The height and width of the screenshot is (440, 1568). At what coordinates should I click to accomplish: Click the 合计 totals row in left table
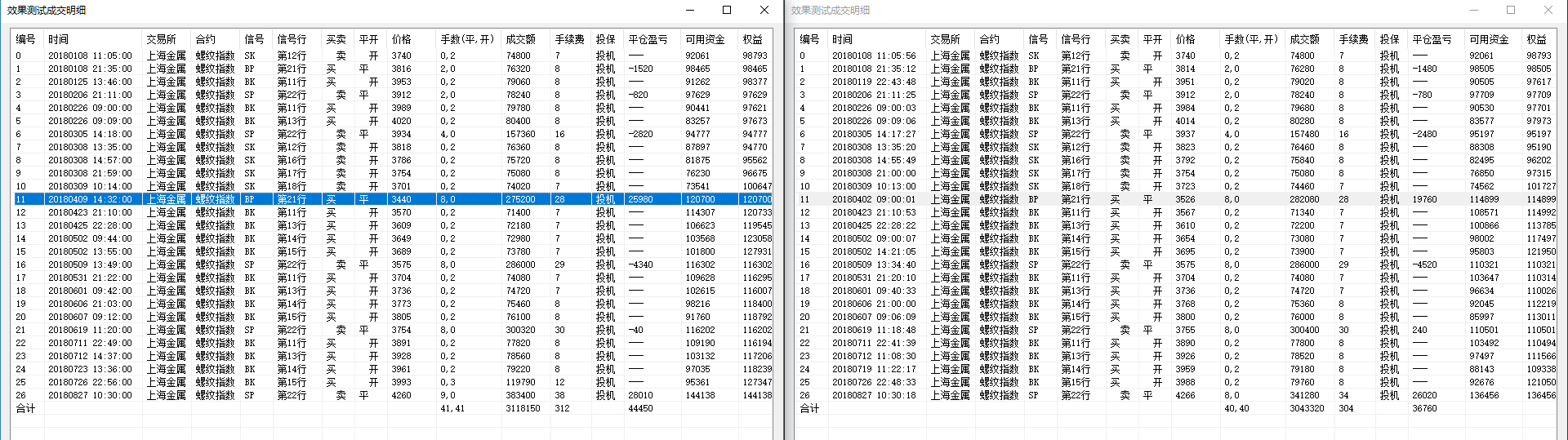point(26,408)
